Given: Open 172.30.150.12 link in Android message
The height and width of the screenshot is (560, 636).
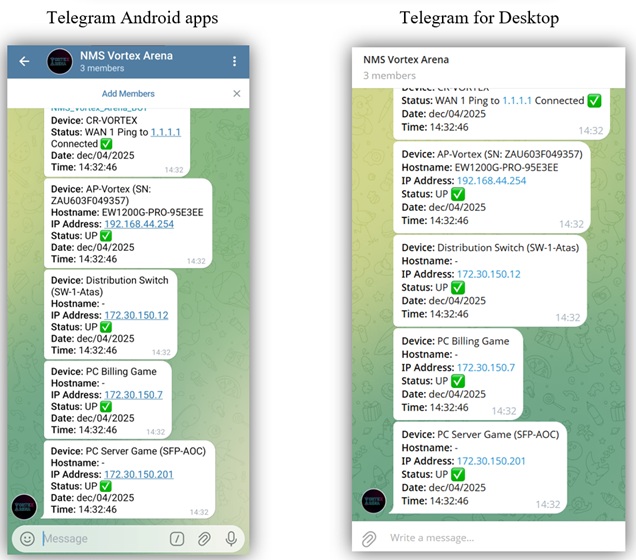Looking at the screenshot, I should tap(136, 315).
